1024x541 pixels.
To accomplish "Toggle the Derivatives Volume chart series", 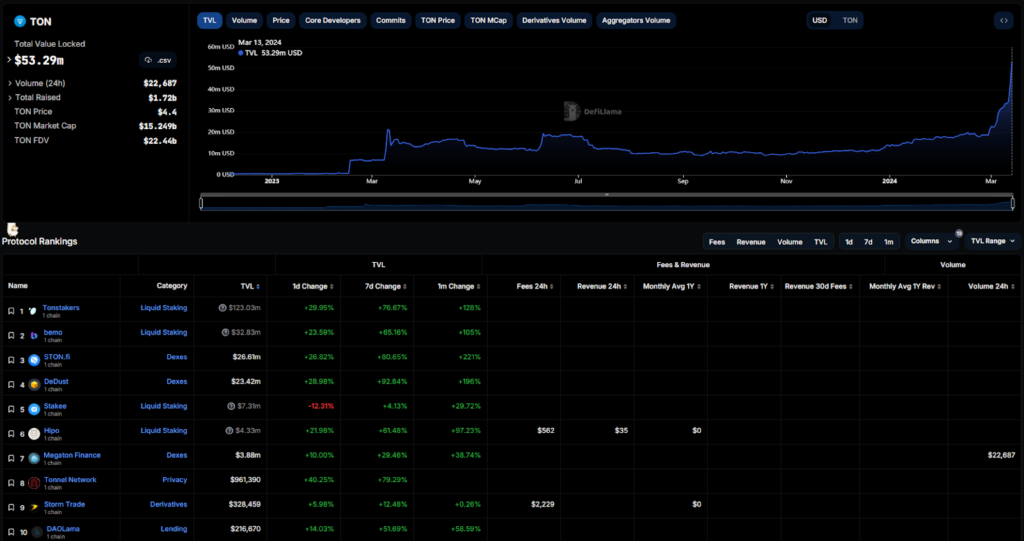I will coord(554,20).
